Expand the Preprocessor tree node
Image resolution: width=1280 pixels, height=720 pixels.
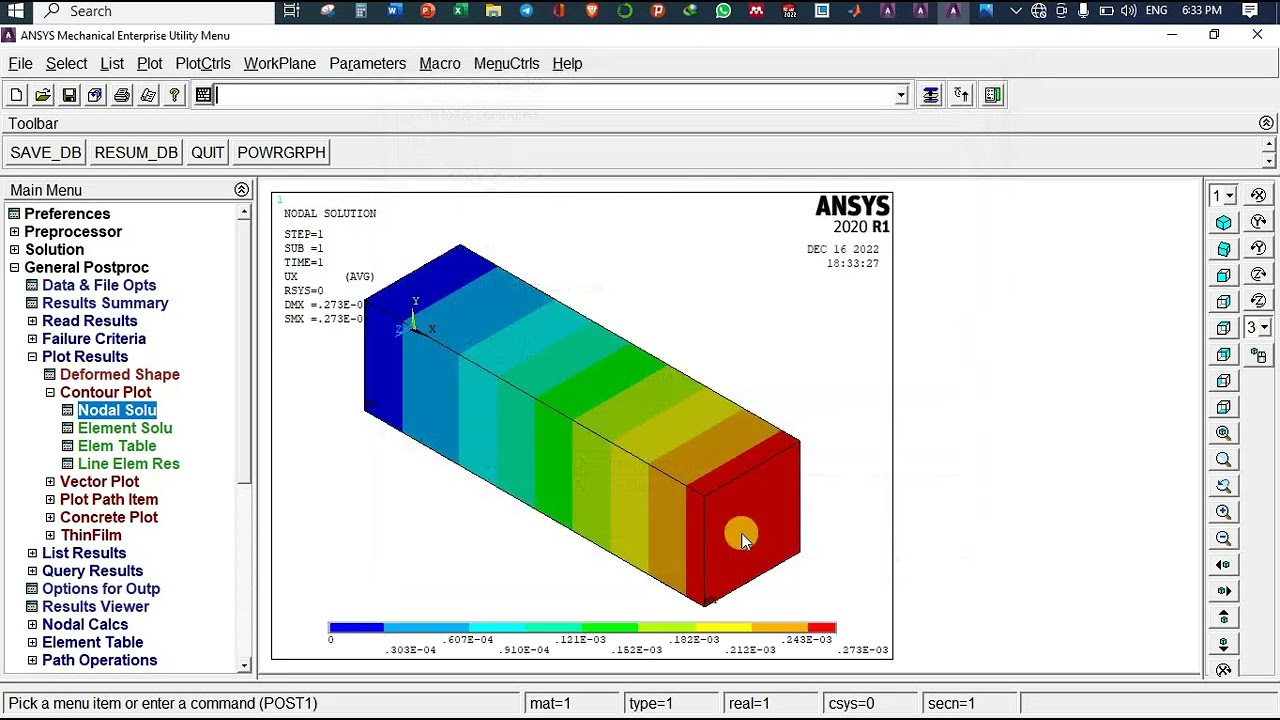point(14,232)
